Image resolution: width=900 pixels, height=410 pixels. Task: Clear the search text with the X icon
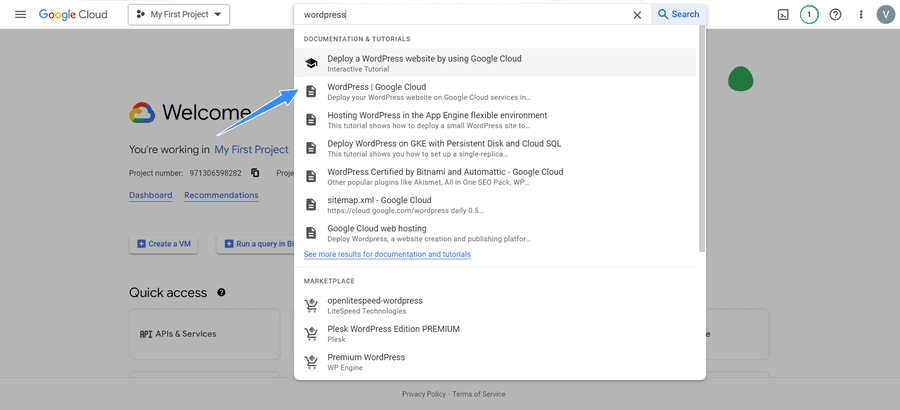(637, 16)
